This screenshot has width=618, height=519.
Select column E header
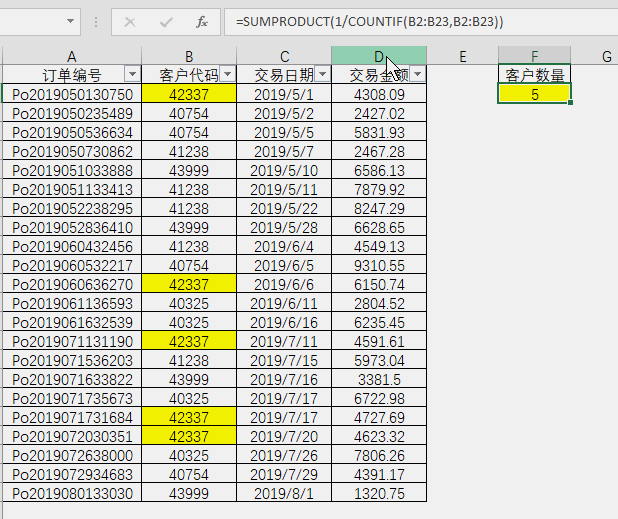point(463,56)
